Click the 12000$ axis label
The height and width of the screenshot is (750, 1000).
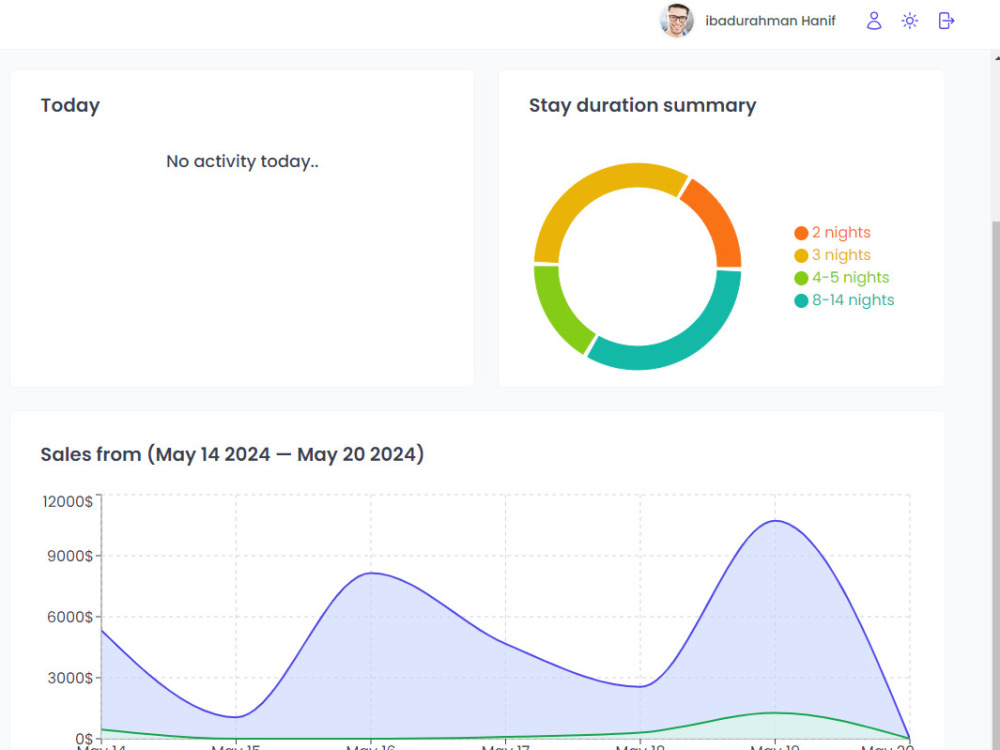pos(68,501)
